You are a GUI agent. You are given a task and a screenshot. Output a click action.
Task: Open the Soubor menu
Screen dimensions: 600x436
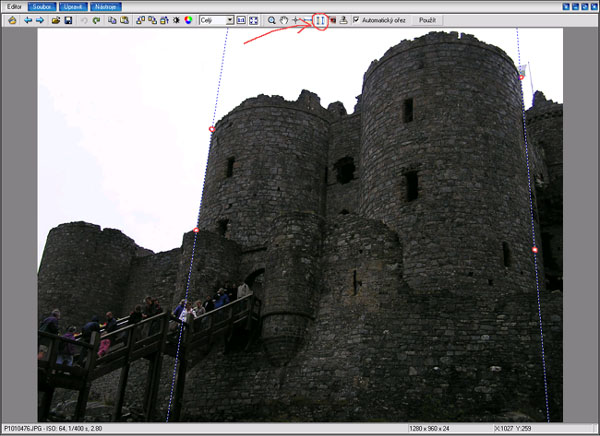[x=41, y=6]
